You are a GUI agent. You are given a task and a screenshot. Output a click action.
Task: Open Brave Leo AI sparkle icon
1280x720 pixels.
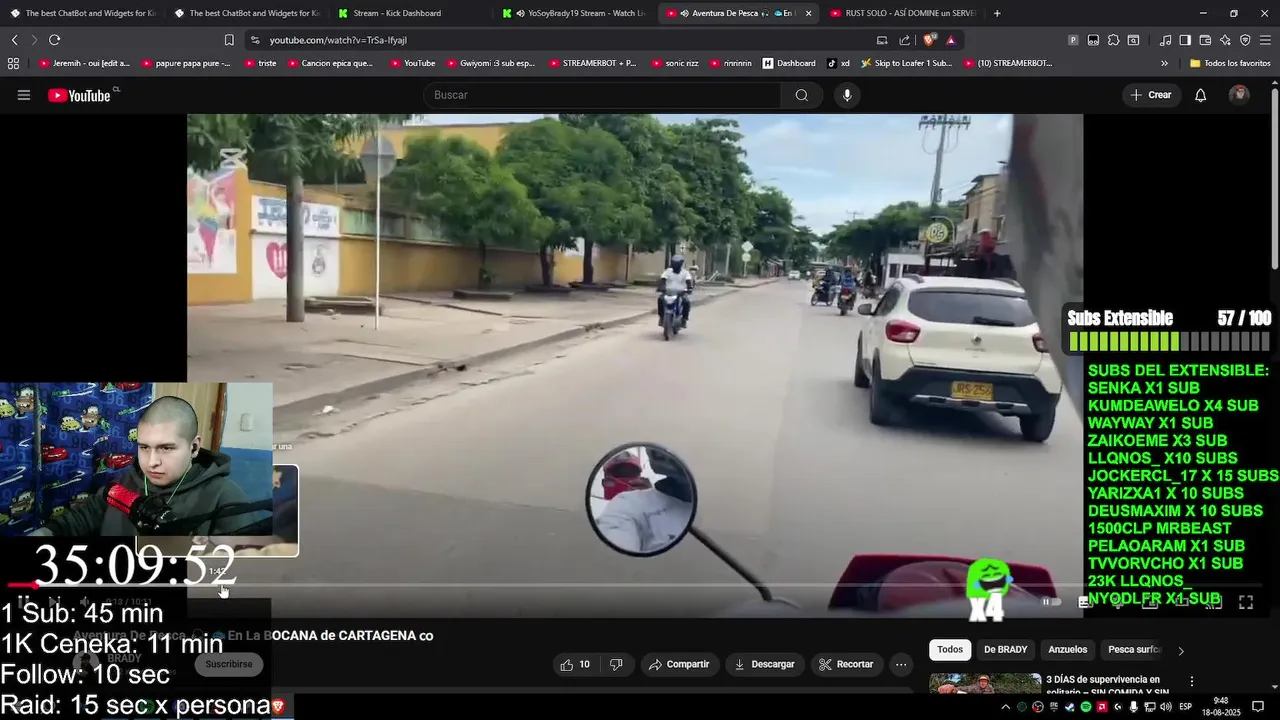tap(1225, 40)
